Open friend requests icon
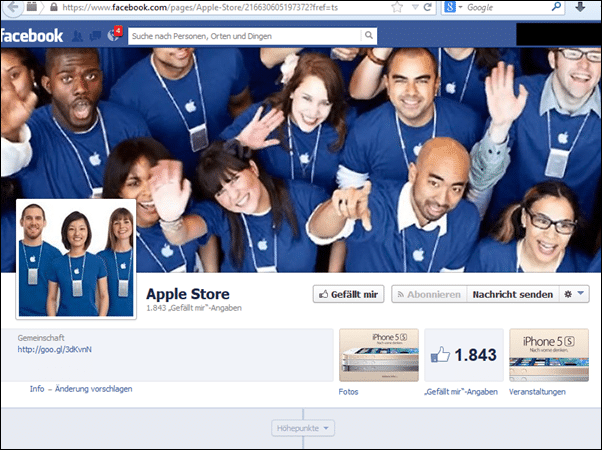Image resolution: width=602 pixels, height=450 pixels. [x=77, y=36]
